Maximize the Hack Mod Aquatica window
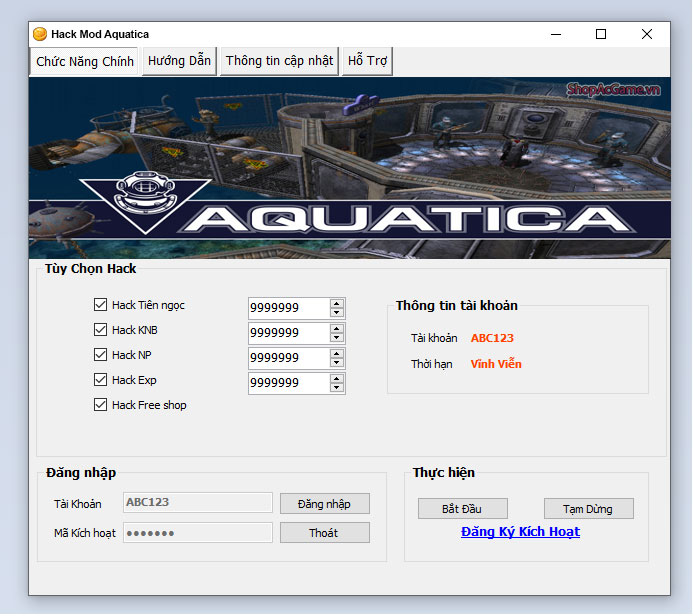This screenshot has width=693, height=616. click(x=601, y=34)
